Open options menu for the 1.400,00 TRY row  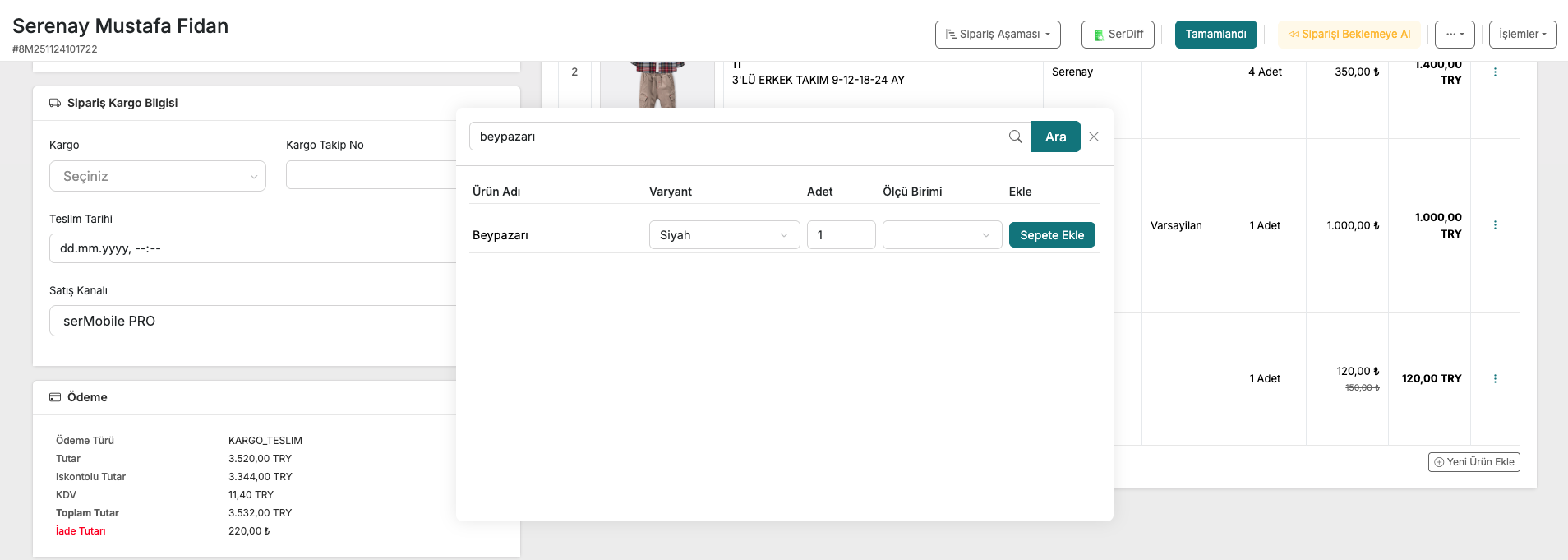pyautogui.click(x=1494, y=72)
